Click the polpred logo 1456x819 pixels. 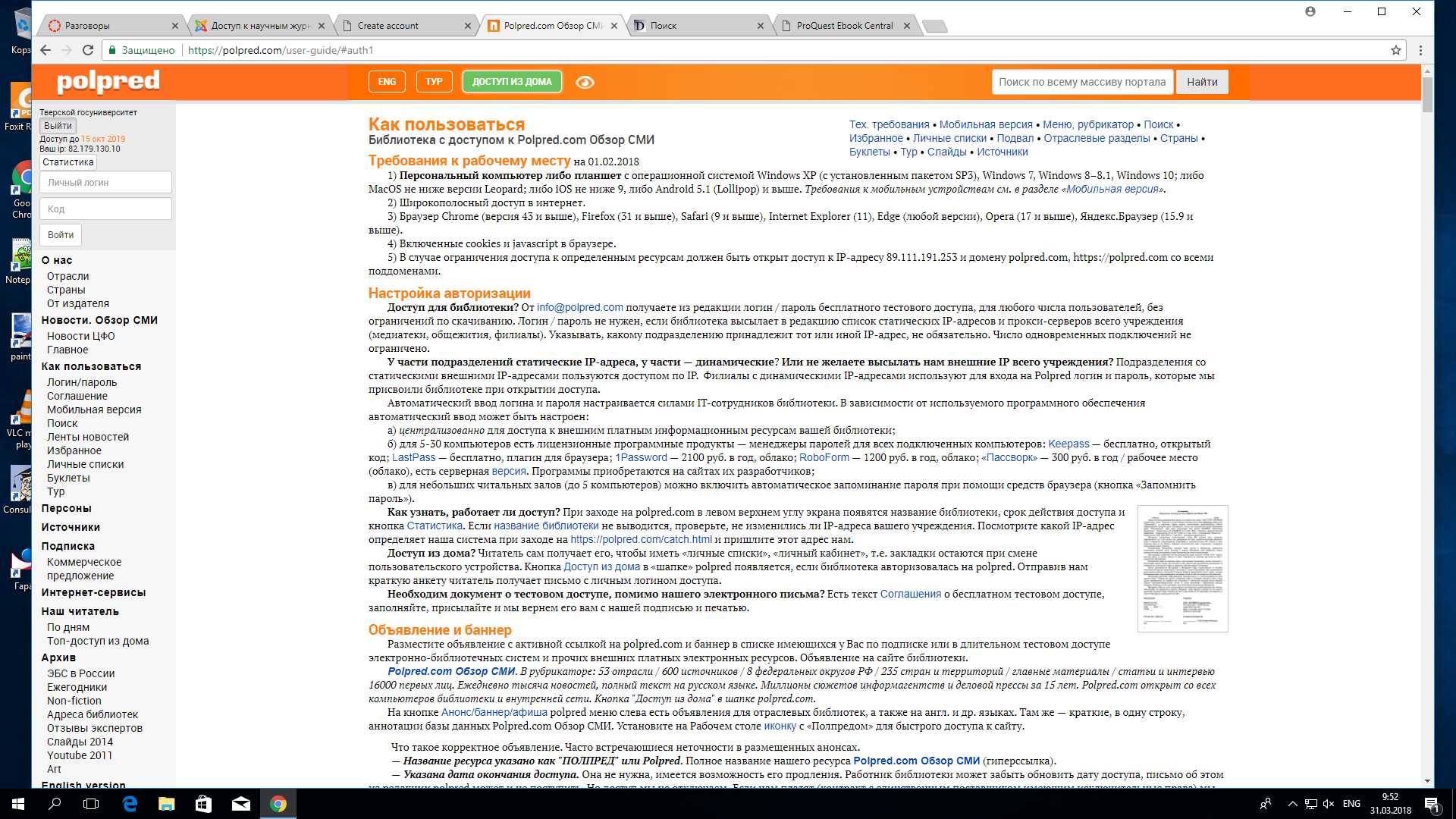click(108, 81)
